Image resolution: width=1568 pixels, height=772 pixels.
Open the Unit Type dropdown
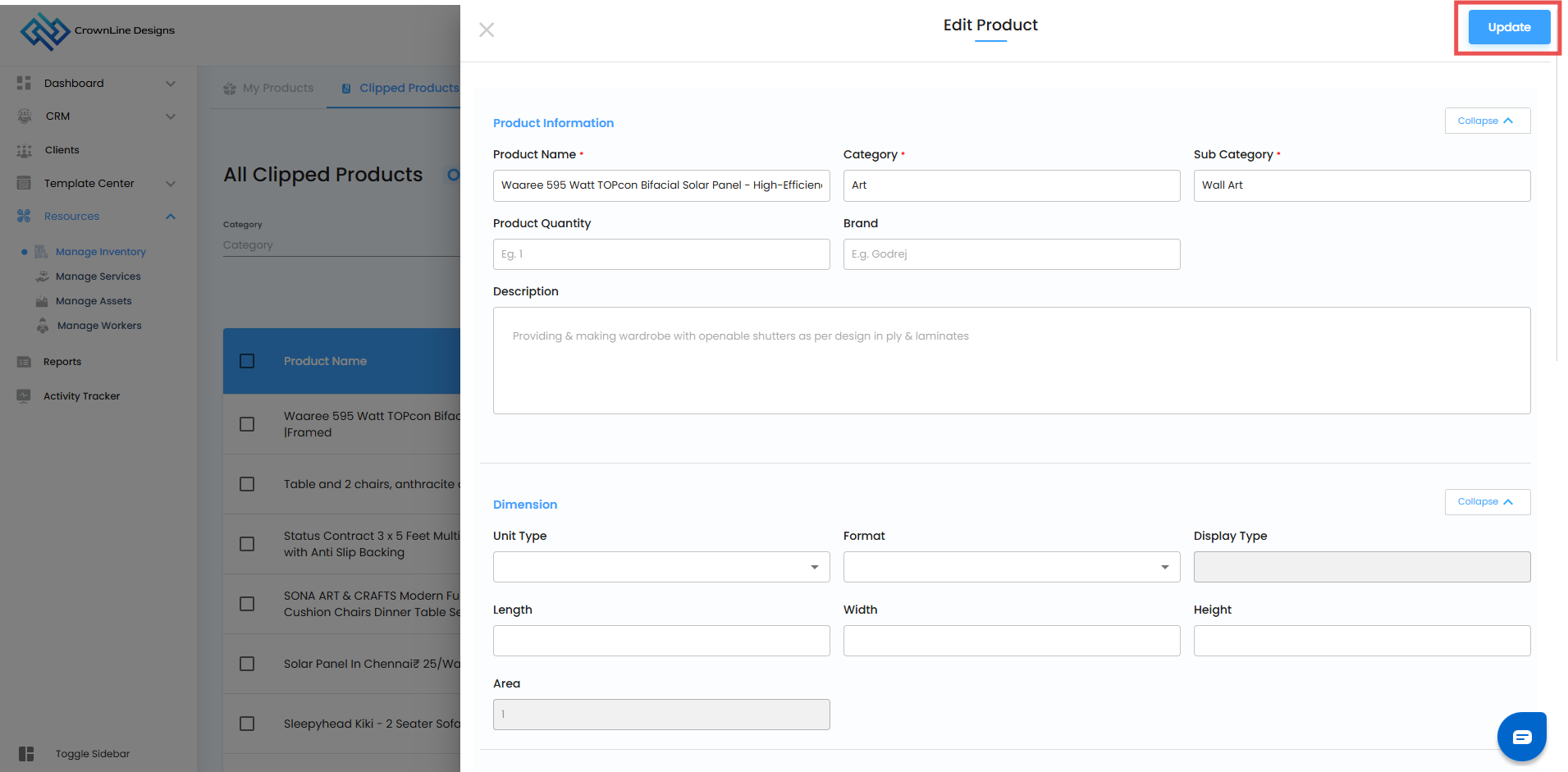pos(661,567)
